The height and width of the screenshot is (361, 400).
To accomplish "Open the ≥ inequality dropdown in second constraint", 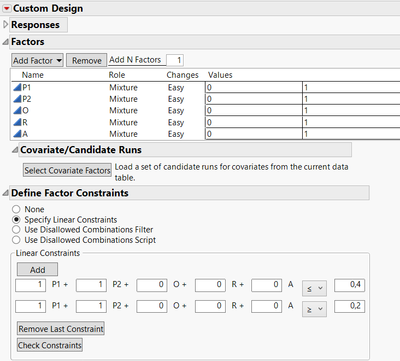I will tap(314, 309).
